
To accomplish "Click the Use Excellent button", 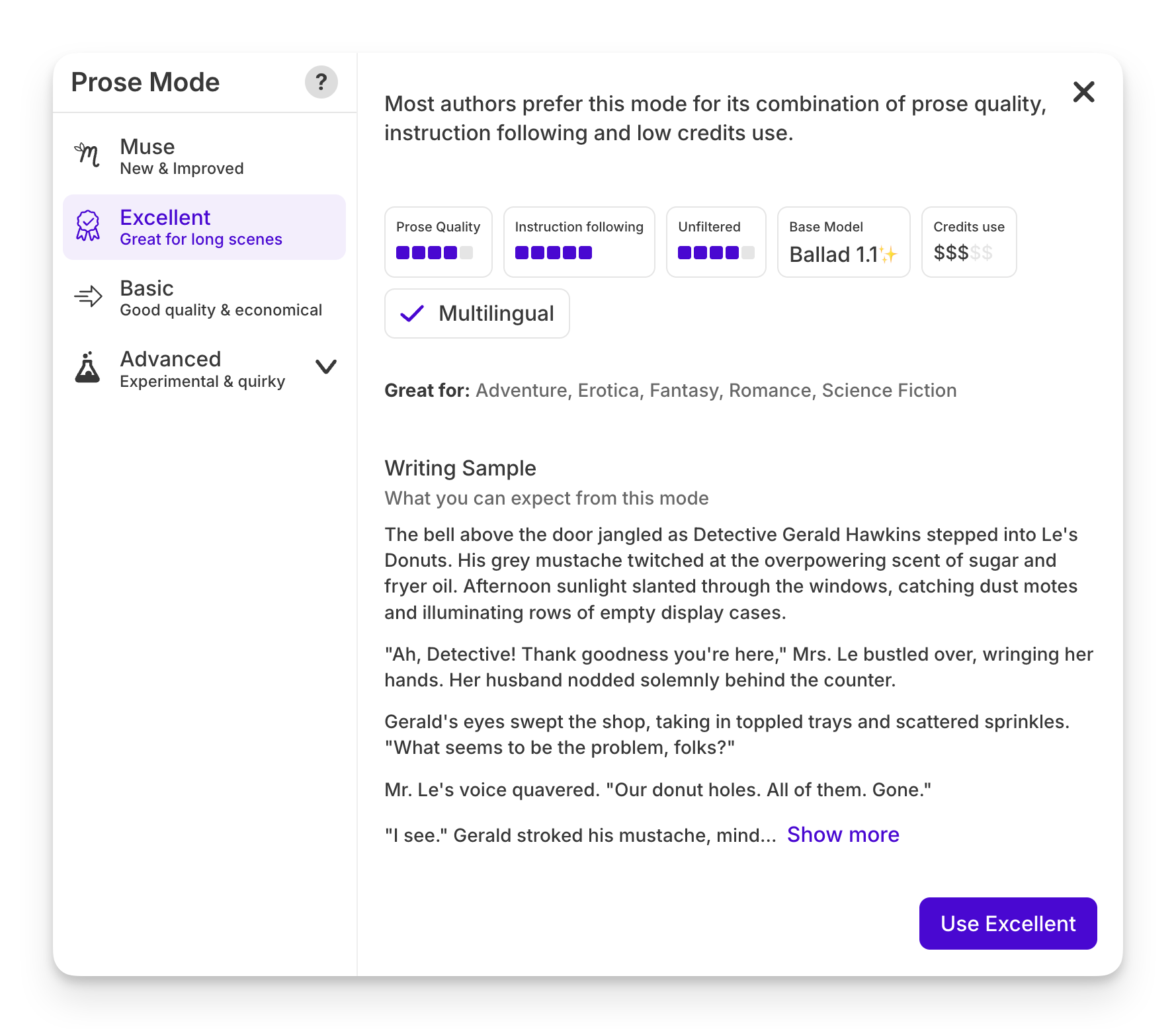I will click(x=1008, y=923).
